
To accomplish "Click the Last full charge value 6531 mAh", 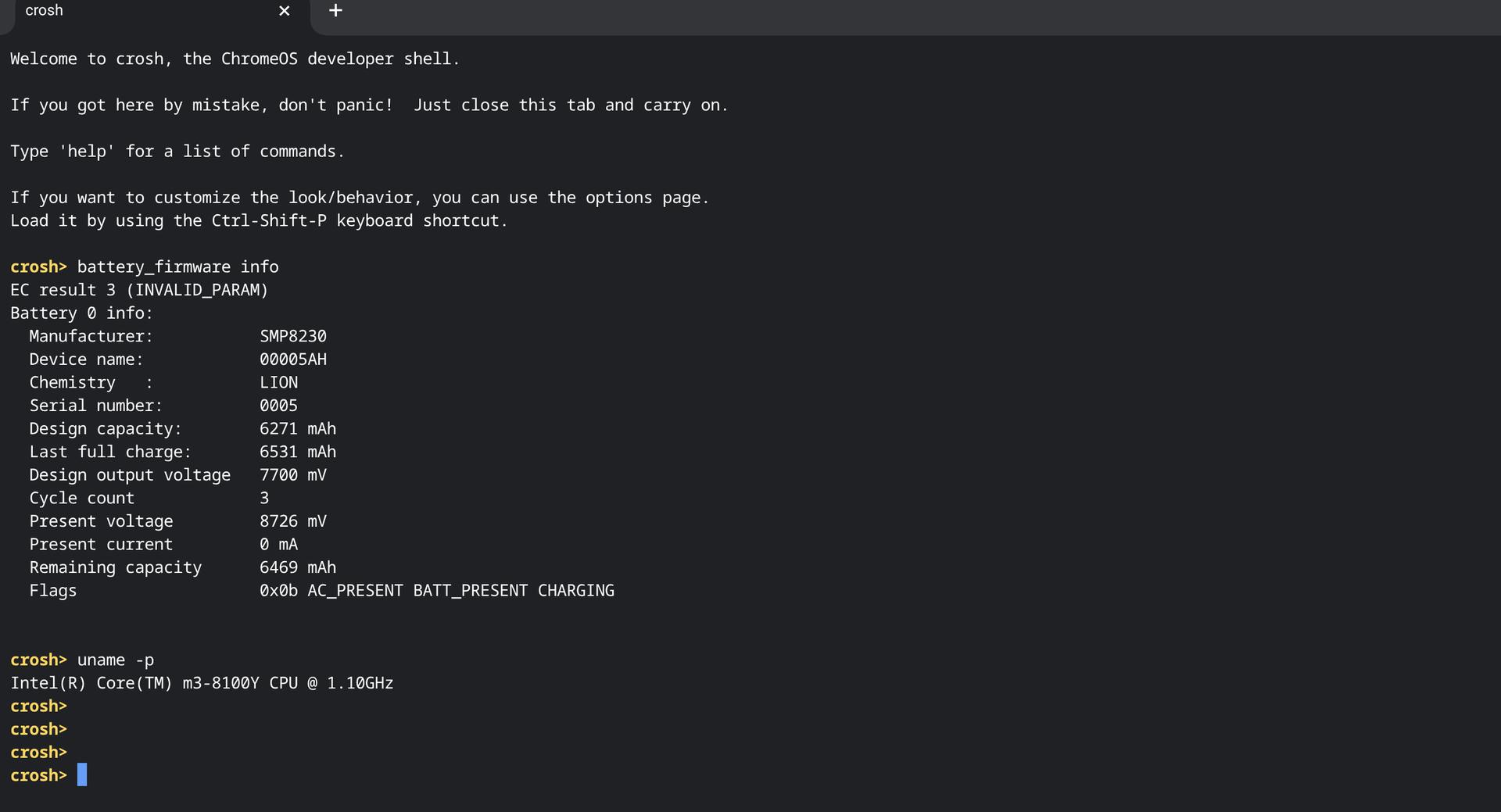I will [298, 452].
